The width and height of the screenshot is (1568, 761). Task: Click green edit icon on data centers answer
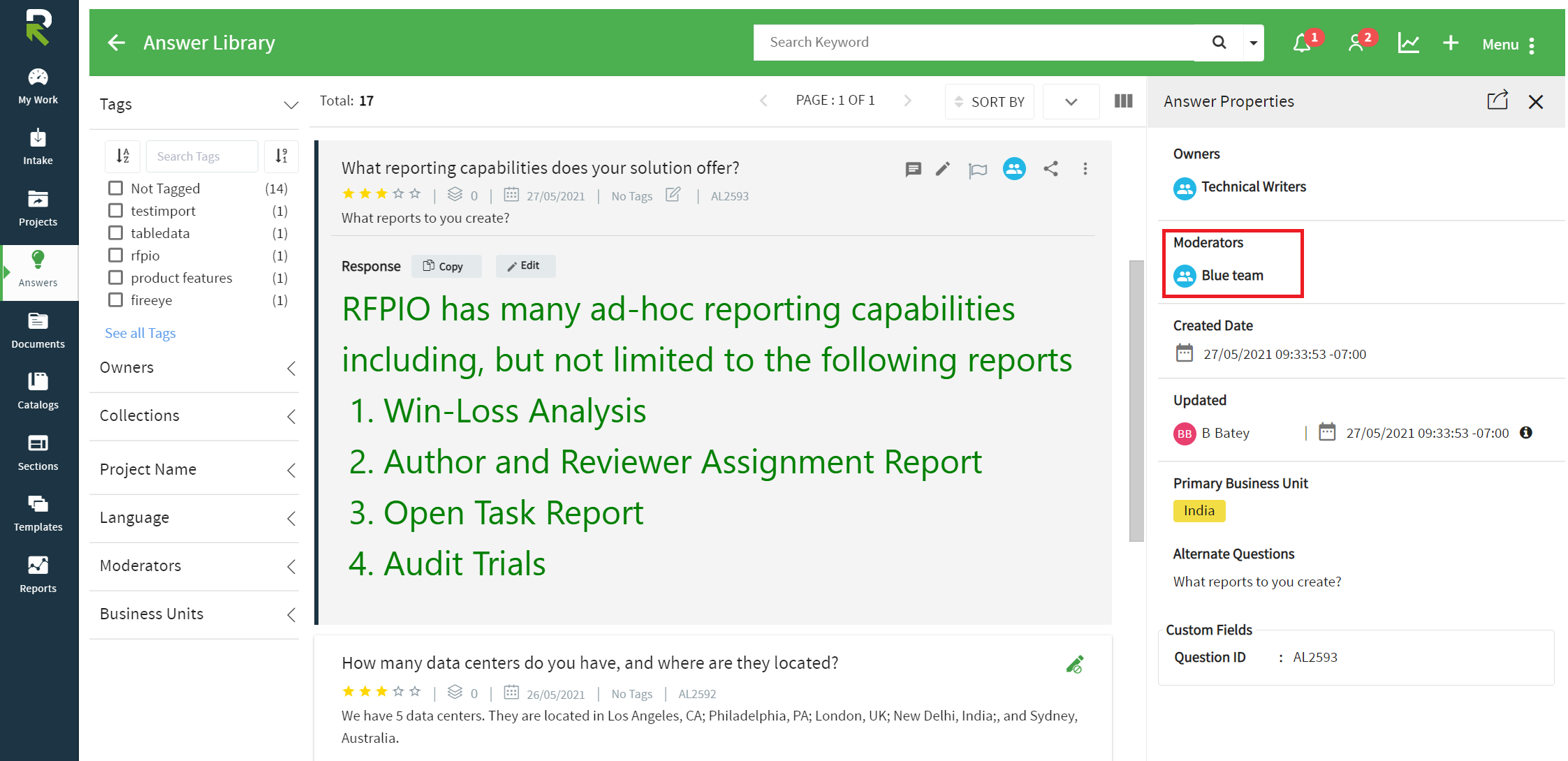pos(1075,664)
